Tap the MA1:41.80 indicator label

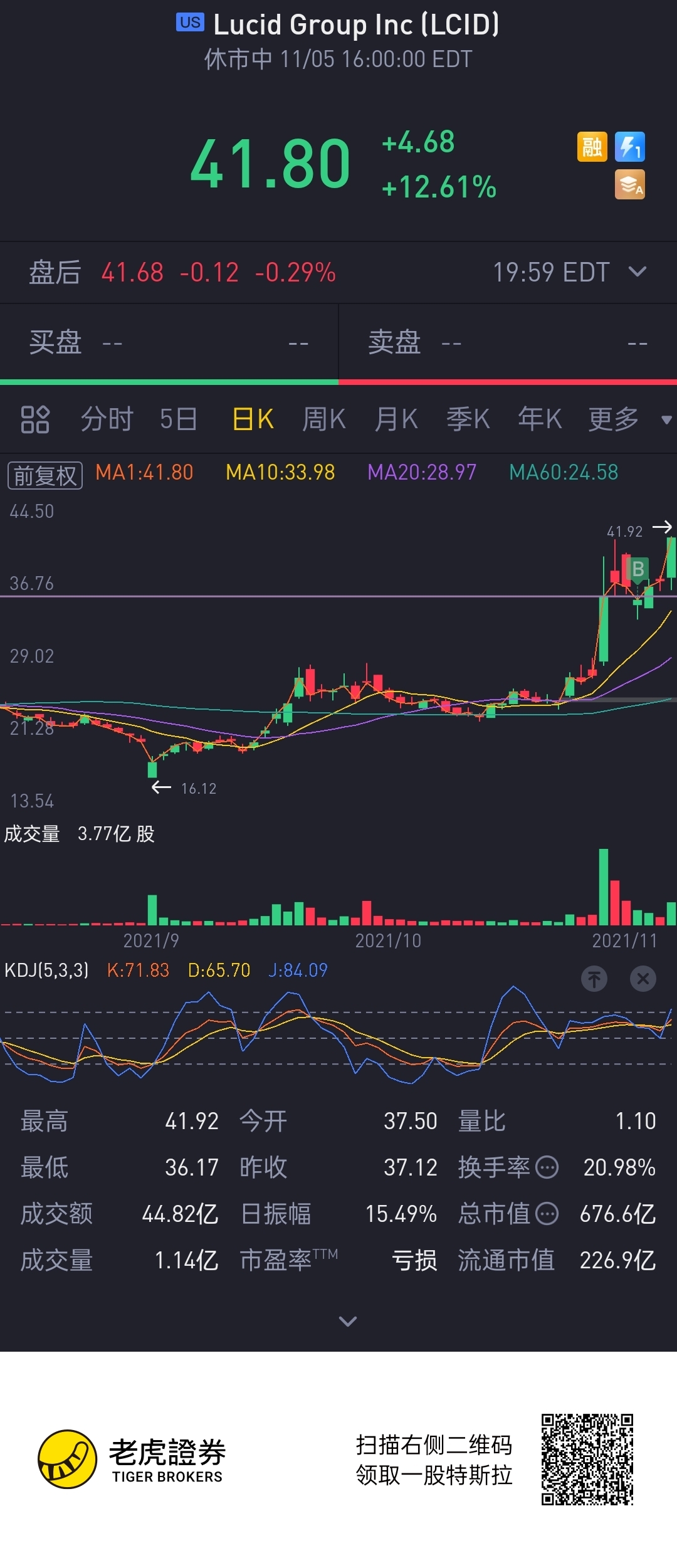pos(144,472)
